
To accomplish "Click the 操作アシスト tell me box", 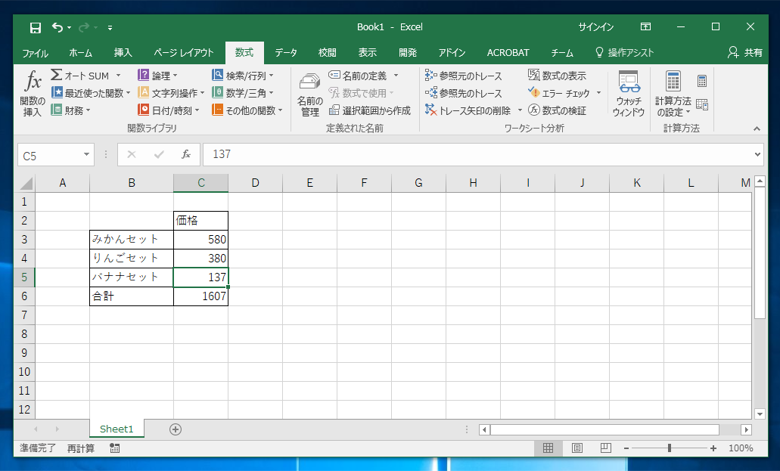I will click(625, 53).
